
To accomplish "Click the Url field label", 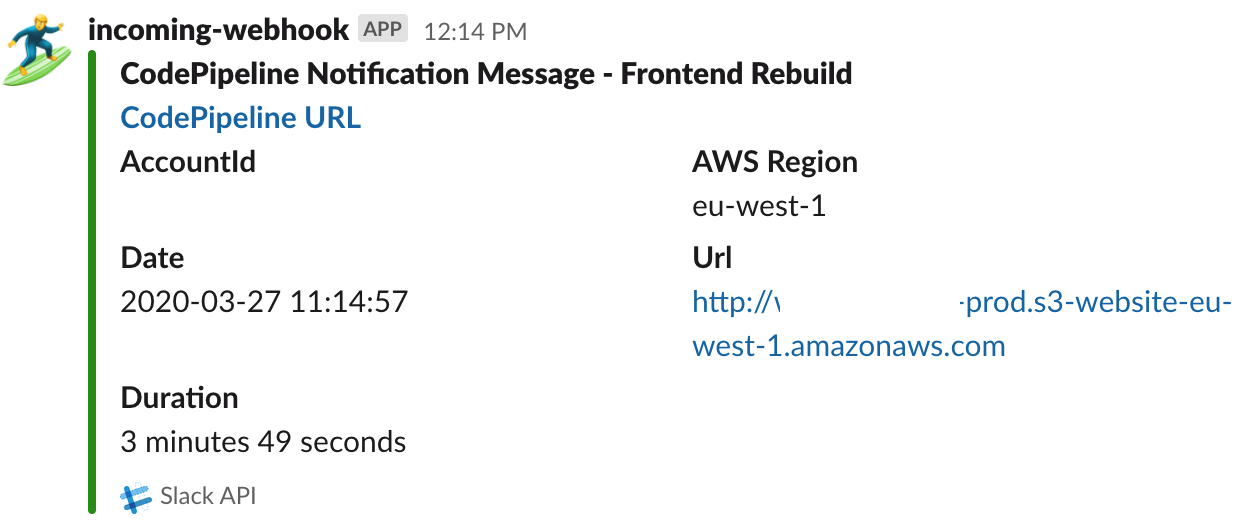I will click(x=712, y=258).
